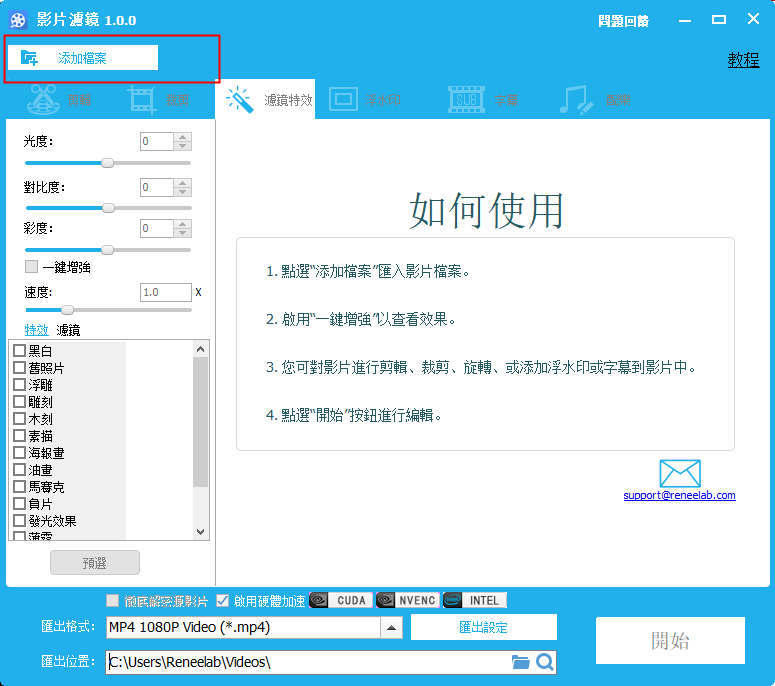Click effects list scroll up arrow
The height and width of the screenshot is (686, 775).
pos(200,349)
